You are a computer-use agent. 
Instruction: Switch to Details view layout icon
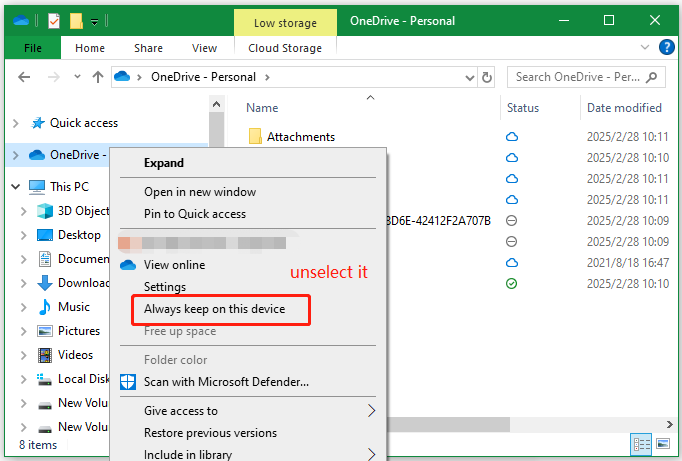pos(641,444)
